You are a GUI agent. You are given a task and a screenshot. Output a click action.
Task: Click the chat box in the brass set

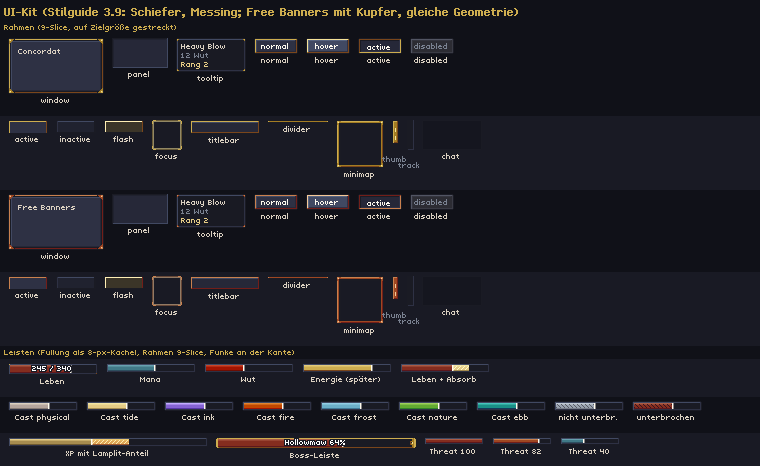pos(452,135)
